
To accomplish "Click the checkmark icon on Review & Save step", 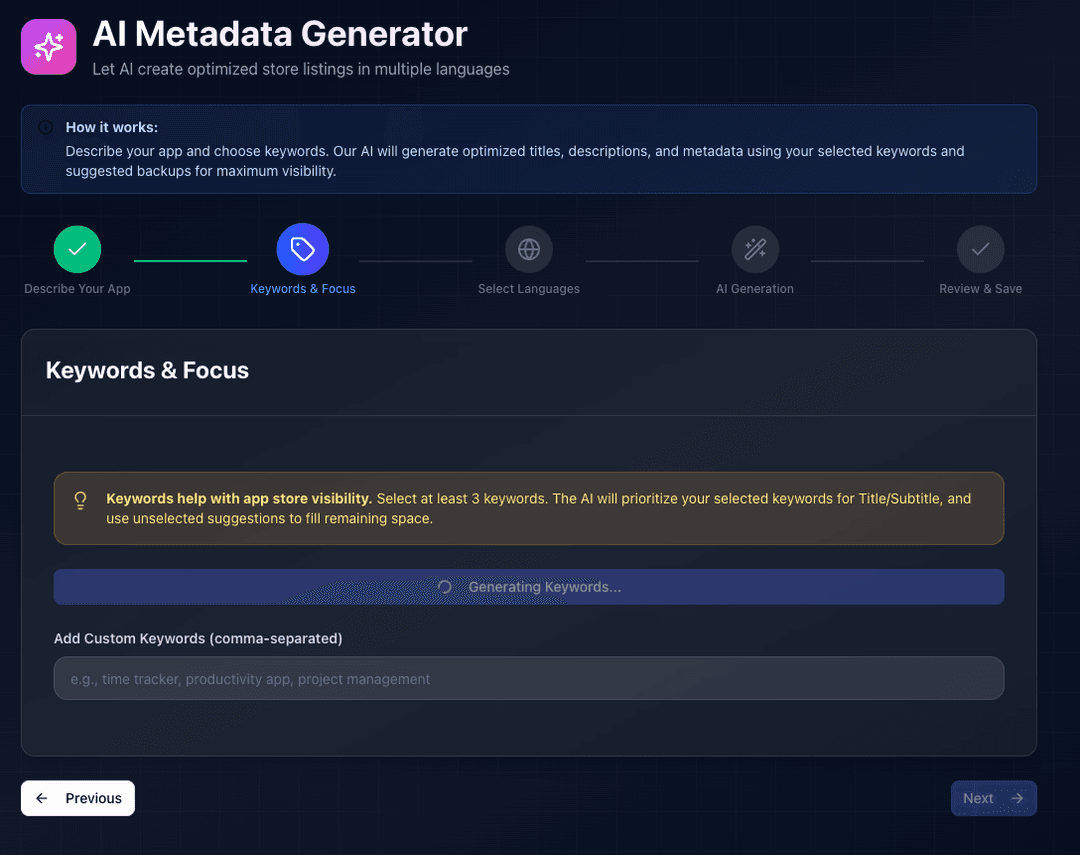I will click(980, 249).
